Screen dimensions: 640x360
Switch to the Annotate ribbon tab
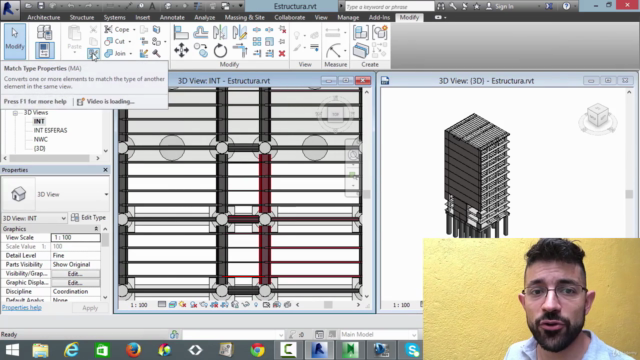pyautogui.click(x=172, y=18)
